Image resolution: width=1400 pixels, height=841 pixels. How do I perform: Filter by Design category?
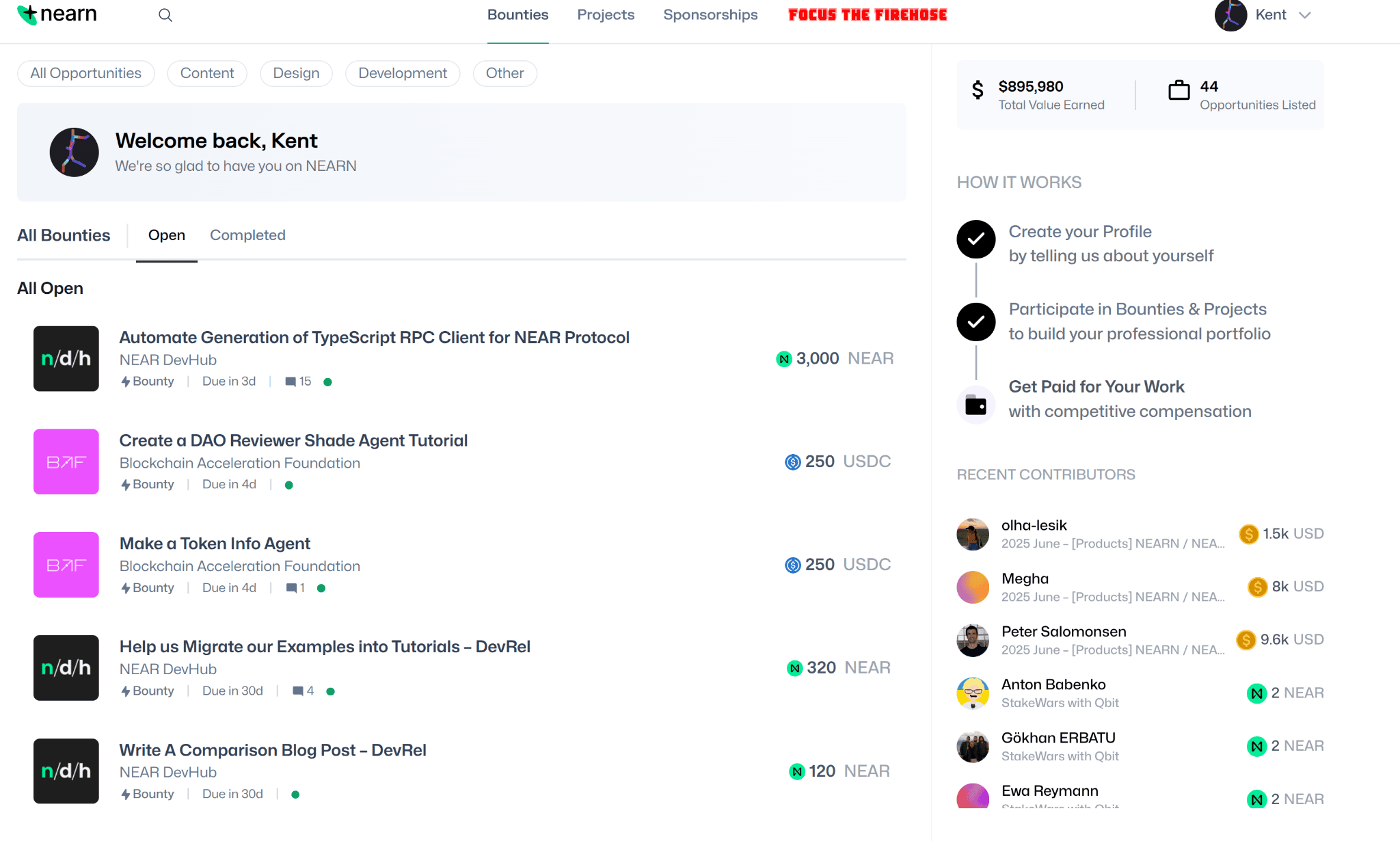pos(296,73)
